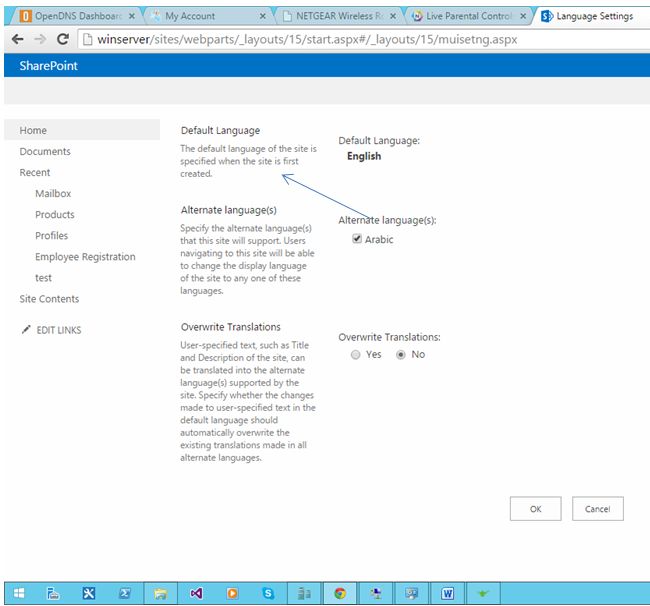
Task: Click the pencil icon beside EDIT LINKS
Action: point(26,330)
